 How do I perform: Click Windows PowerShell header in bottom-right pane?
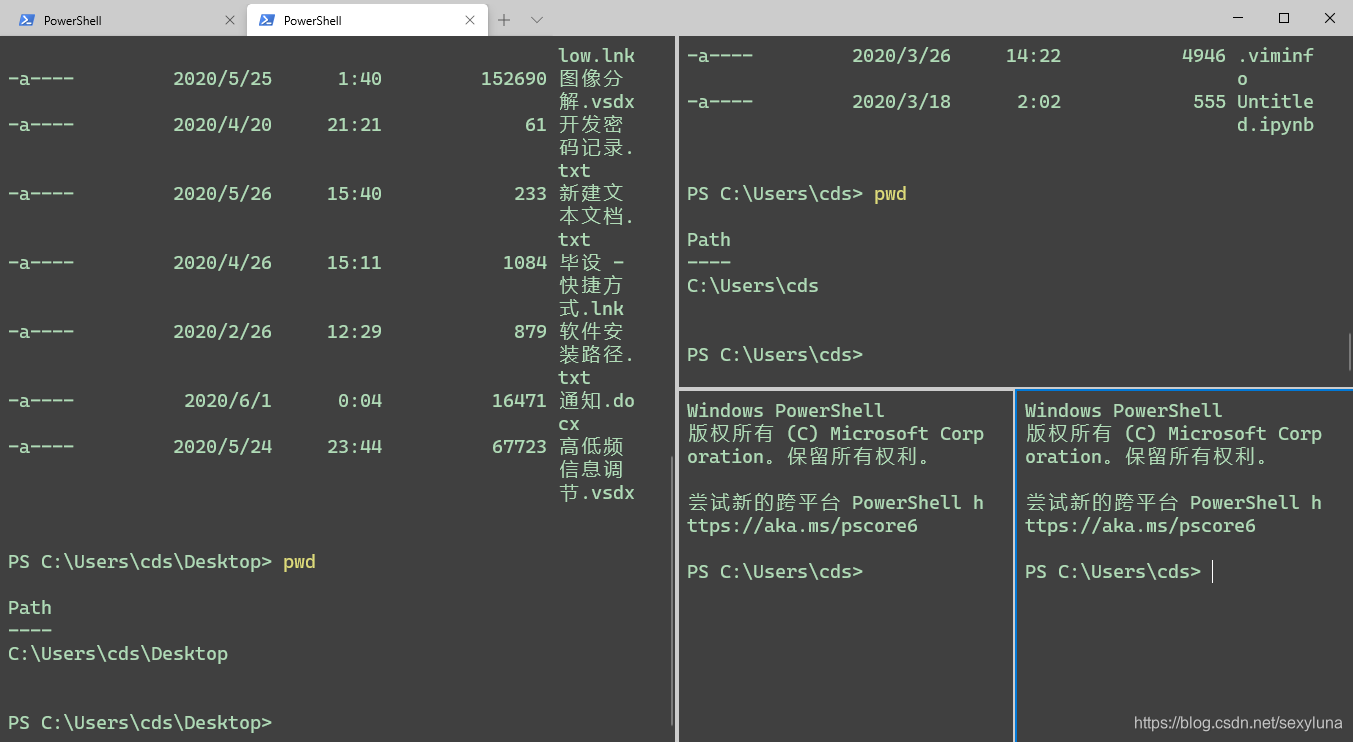[1124, 411]
